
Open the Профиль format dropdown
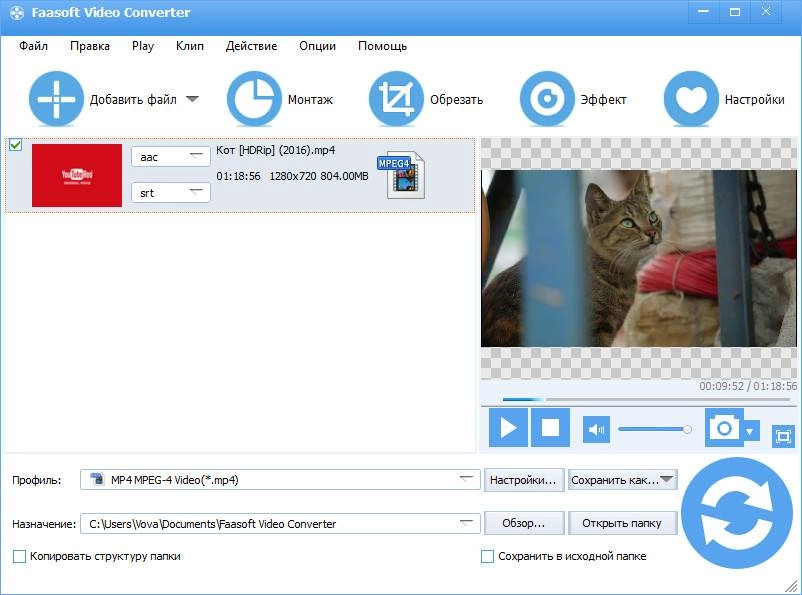coord(280,480)
